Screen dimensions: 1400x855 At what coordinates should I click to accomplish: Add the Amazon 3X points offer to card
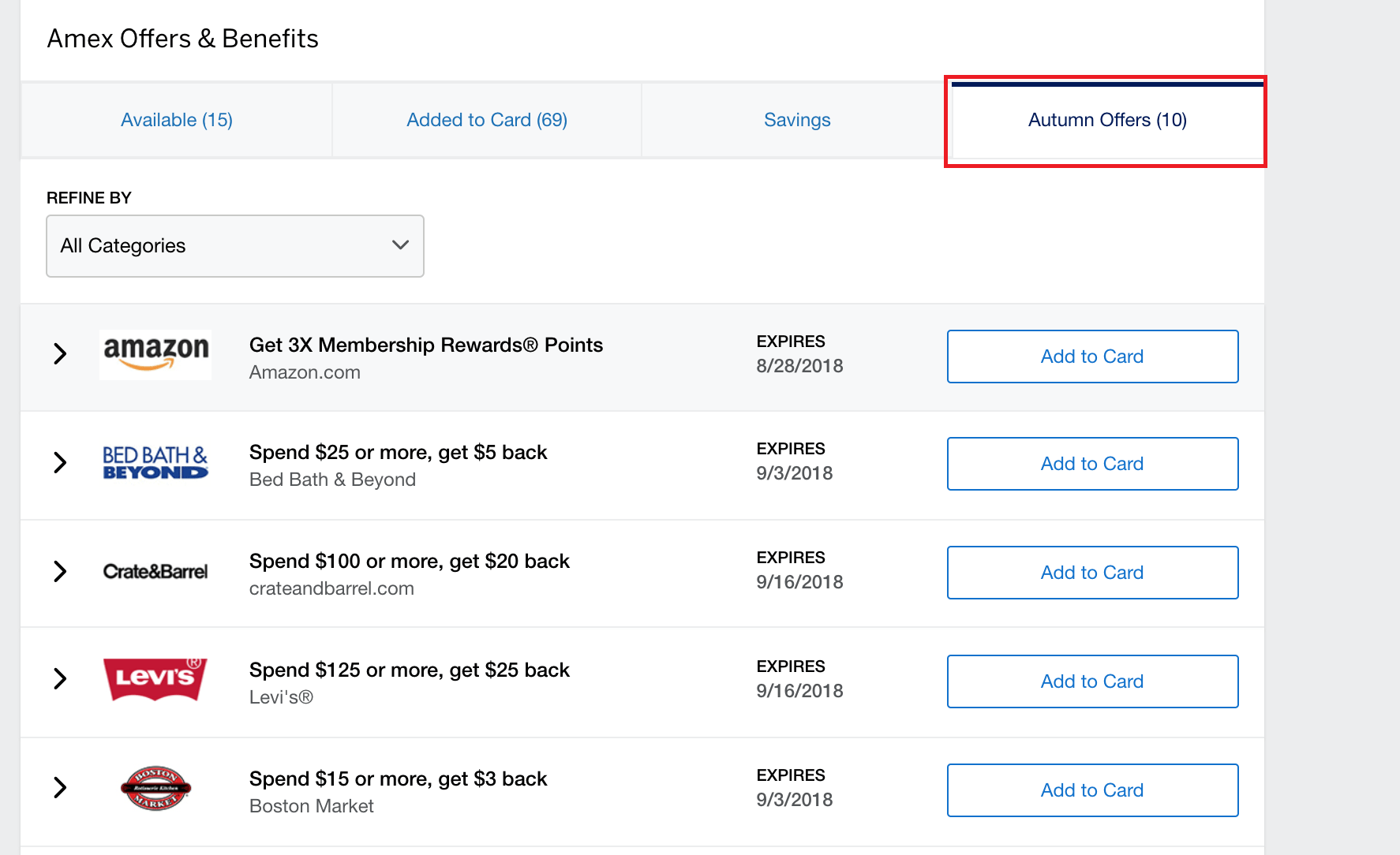pyautogui.click(x=1092, y=357)
